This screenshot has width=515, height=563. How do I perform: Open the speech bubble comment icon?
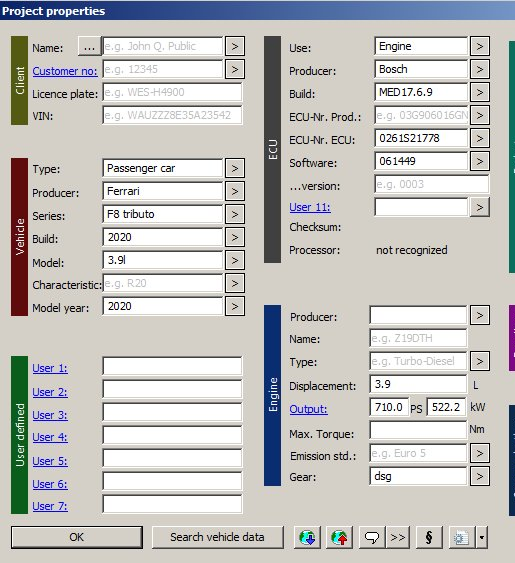[372, 538]
